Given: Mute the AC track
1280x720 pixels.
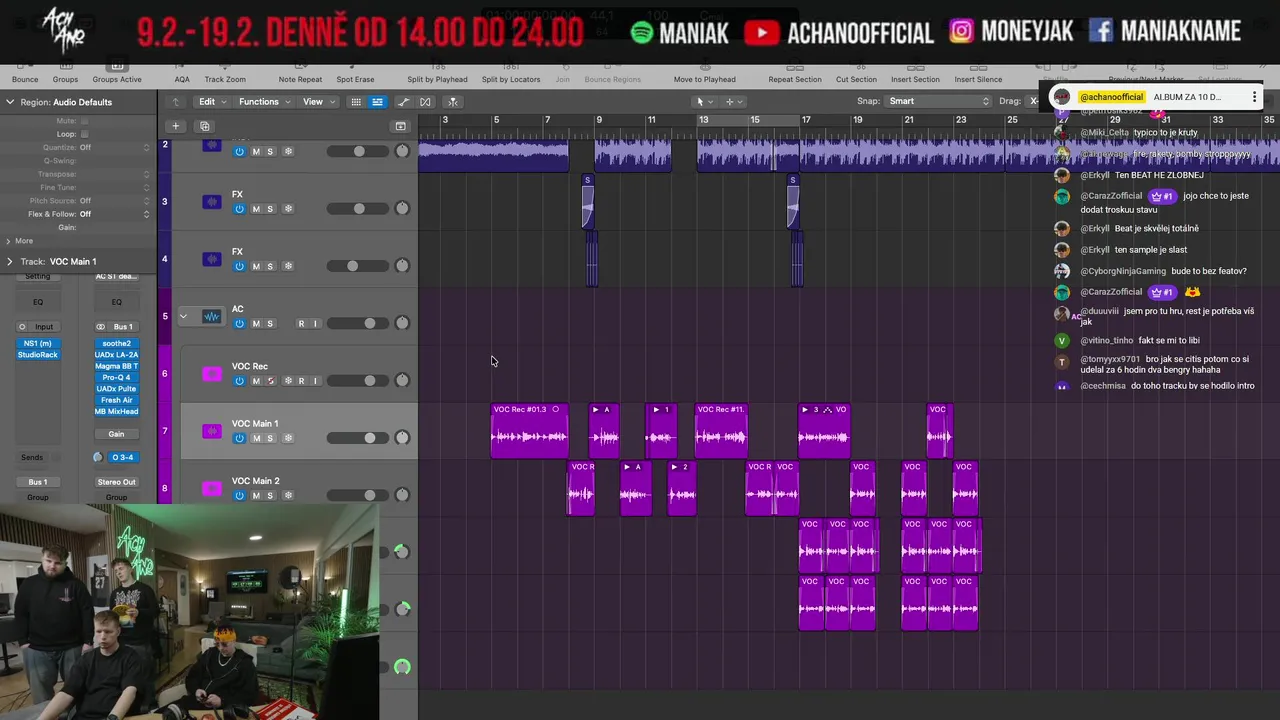Looking at the screenshot, I should click(256, 324).
